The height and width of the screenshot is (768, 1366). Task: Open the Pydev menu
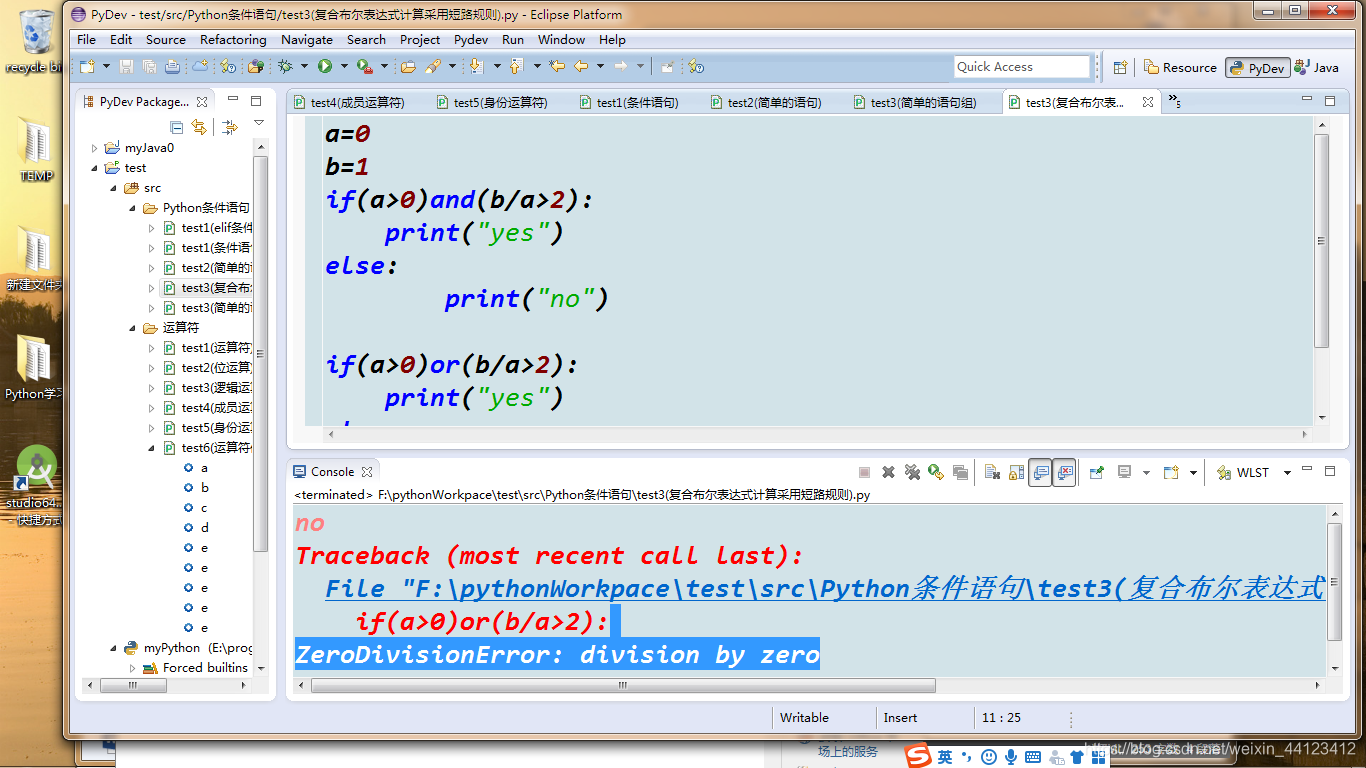(471, 39)
